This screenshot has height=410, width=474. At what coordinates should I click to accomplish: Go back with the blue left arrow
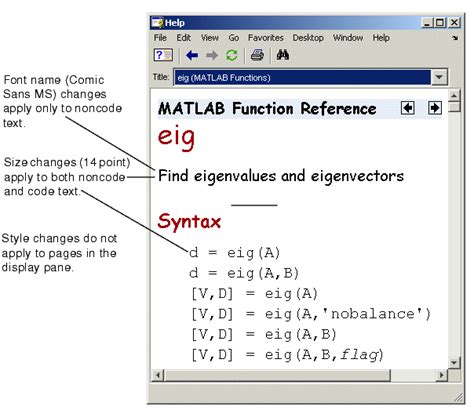point(192,55)
